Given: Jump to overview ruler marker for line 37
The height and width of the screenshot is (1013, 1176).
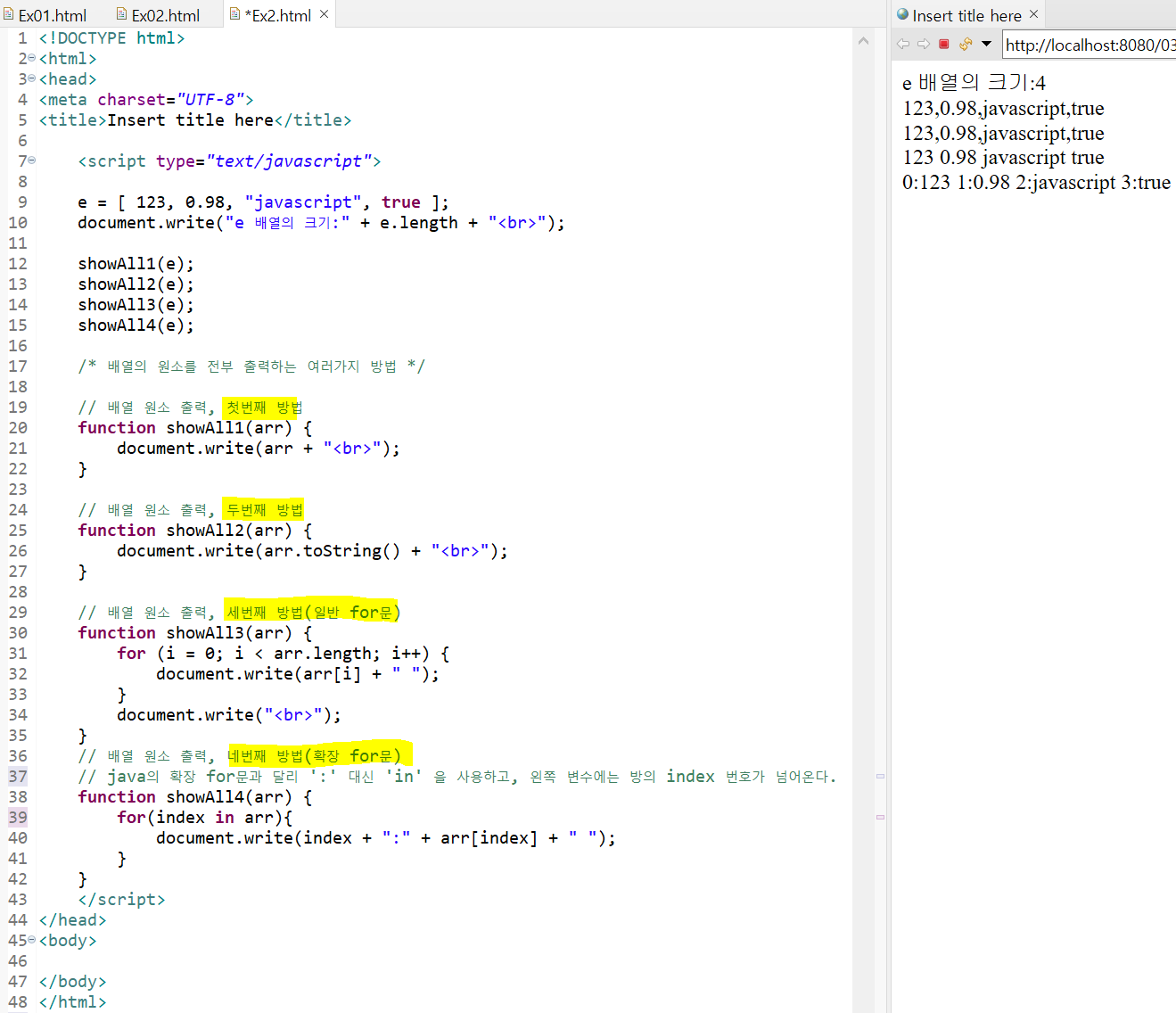Looking at the screenshot, I should click(x=880, y=776).
